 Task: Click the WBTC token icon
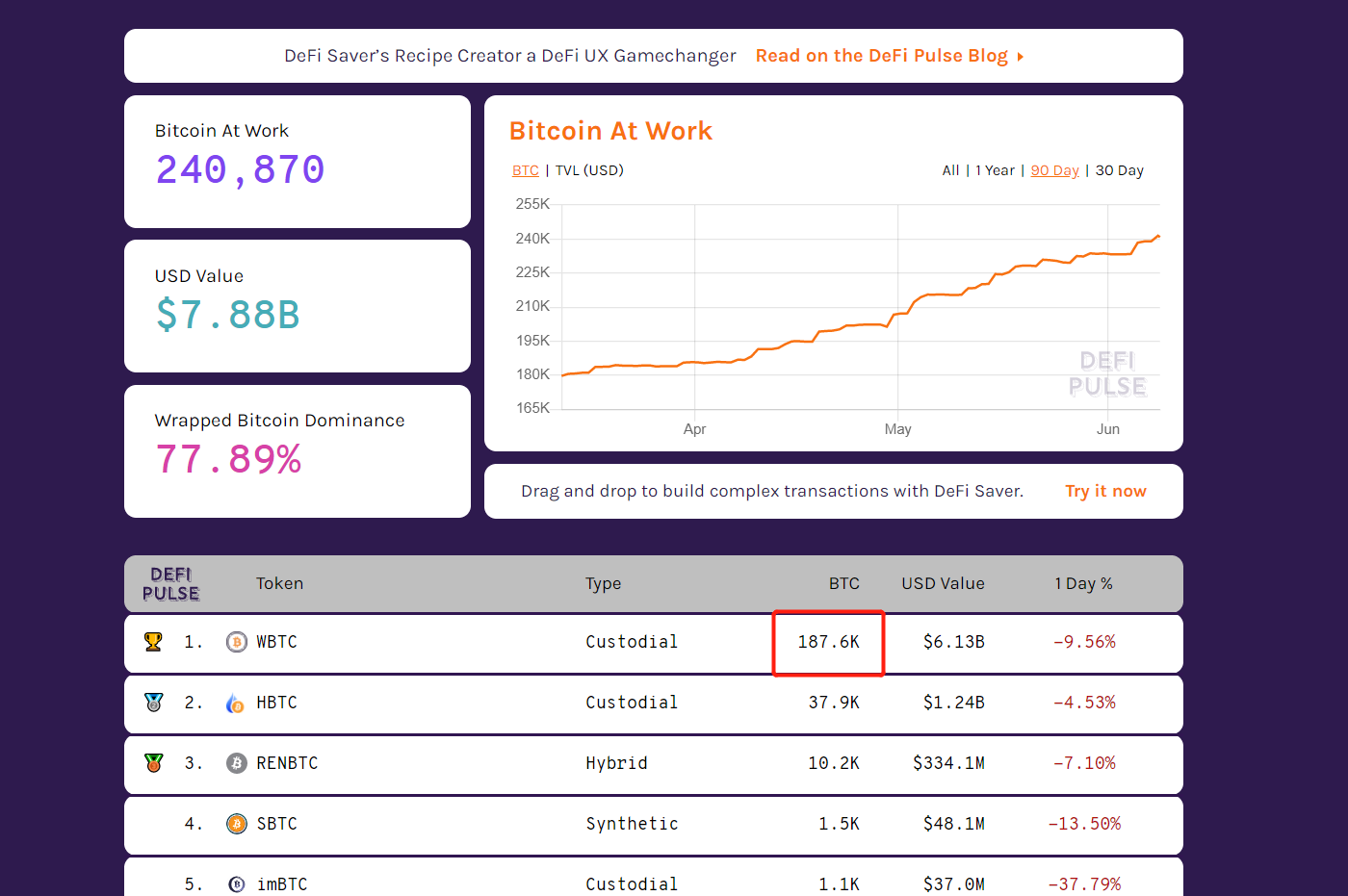tap(237, 642)
